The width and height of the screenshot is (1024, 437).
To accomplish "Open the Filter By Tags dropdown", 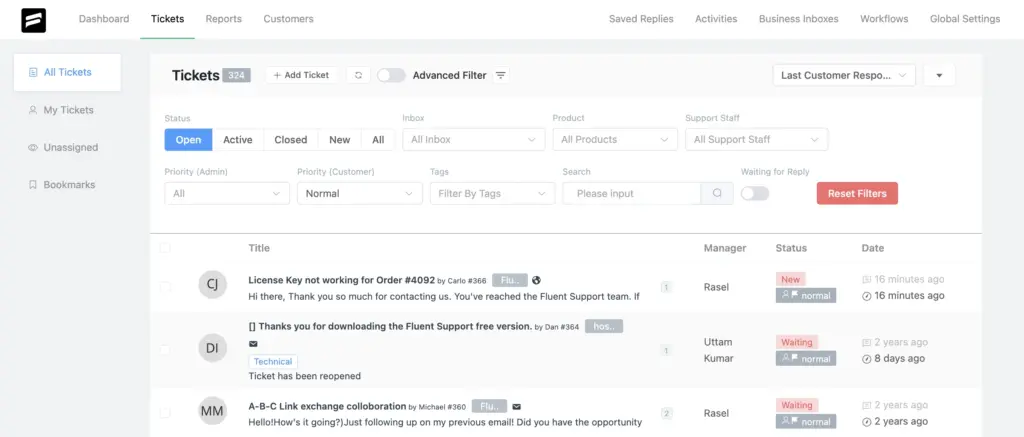I will coord(492,193).
